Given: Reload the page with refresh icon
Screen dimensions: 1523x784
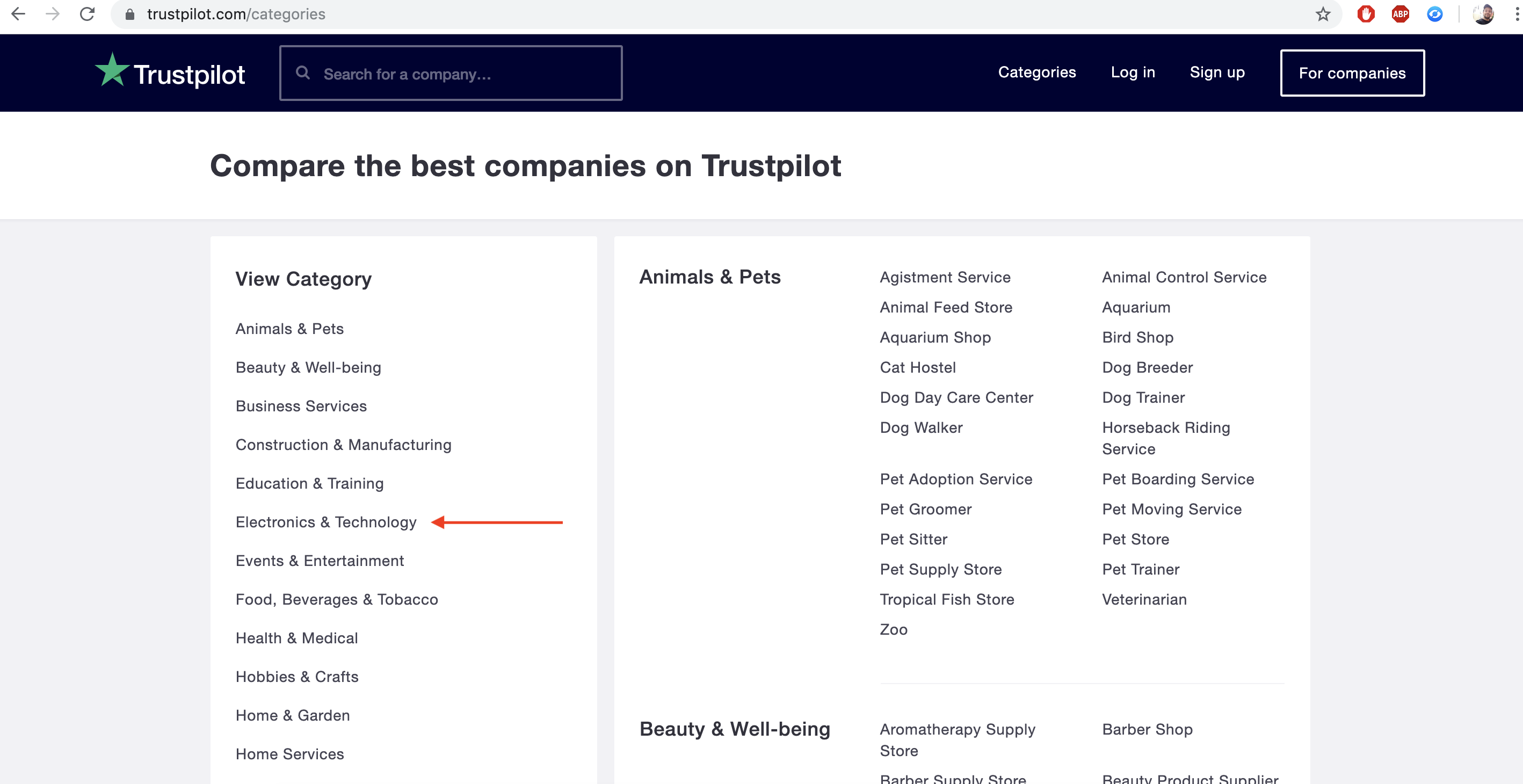Looking at the screenshot, I should 88,14.
